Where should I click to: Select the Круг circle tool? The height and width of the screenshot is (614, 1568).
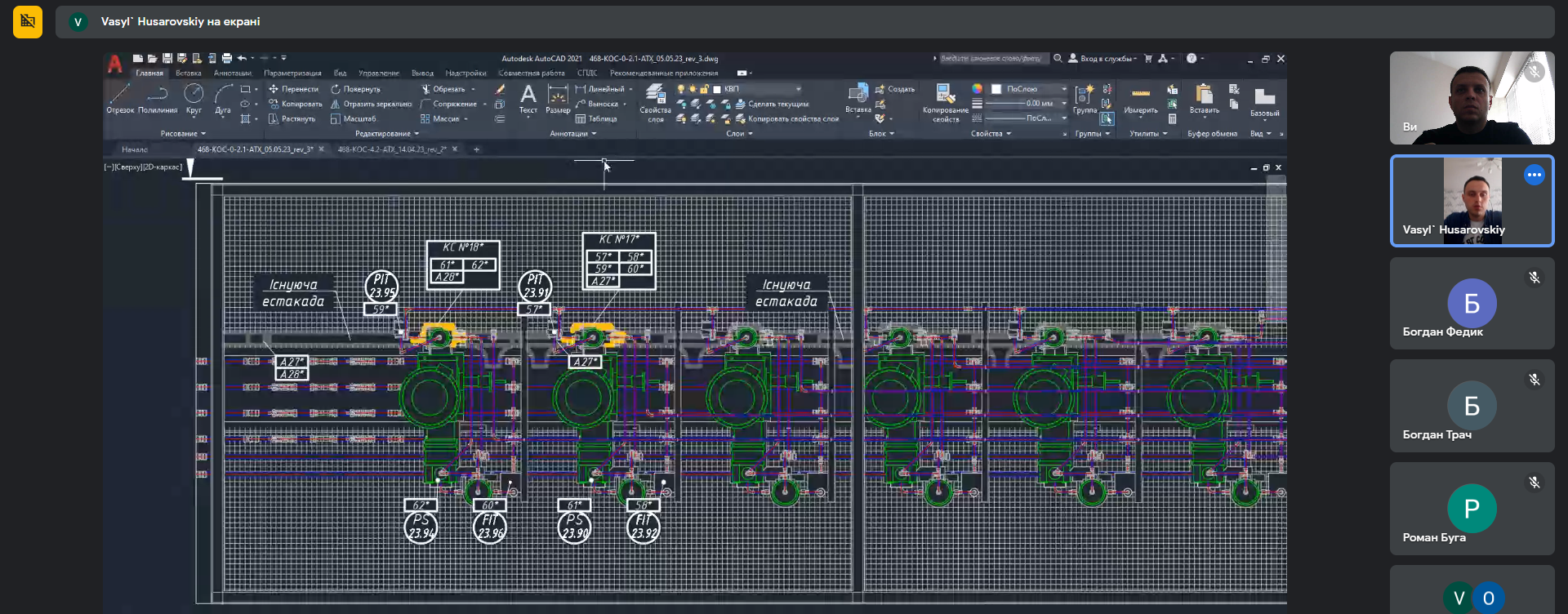[x=194, y=98]
